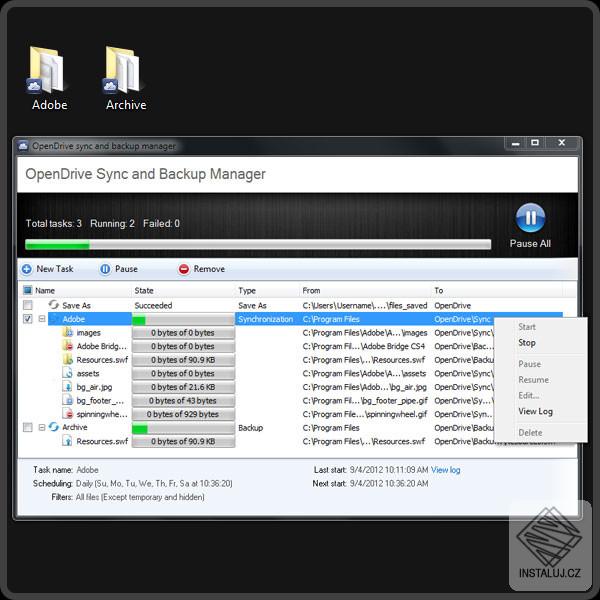Click the '0 bytes of 929 bytes' progress

coord(183,414)
